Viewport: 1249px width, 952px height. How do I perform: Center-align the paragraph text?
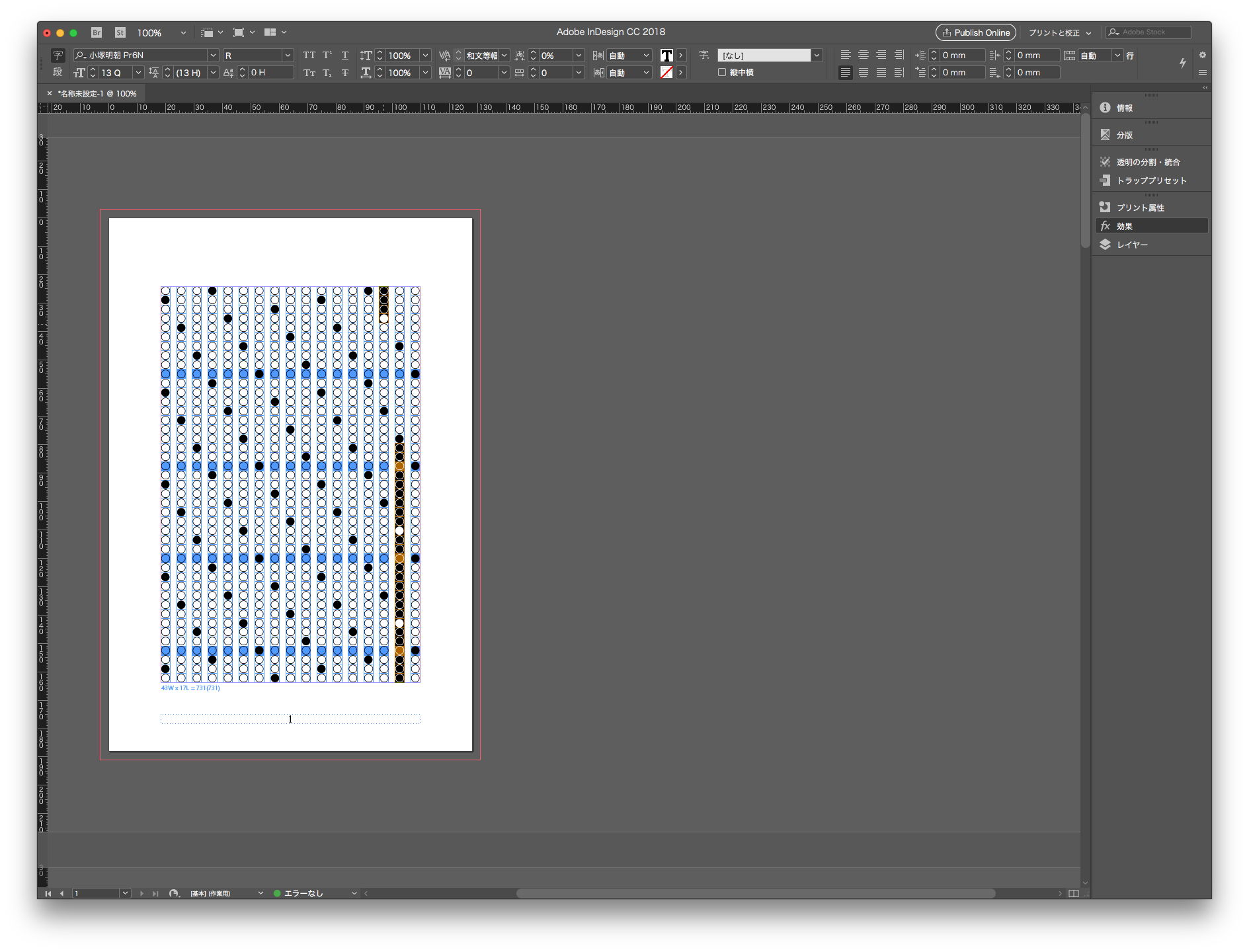tap(864, 56)
